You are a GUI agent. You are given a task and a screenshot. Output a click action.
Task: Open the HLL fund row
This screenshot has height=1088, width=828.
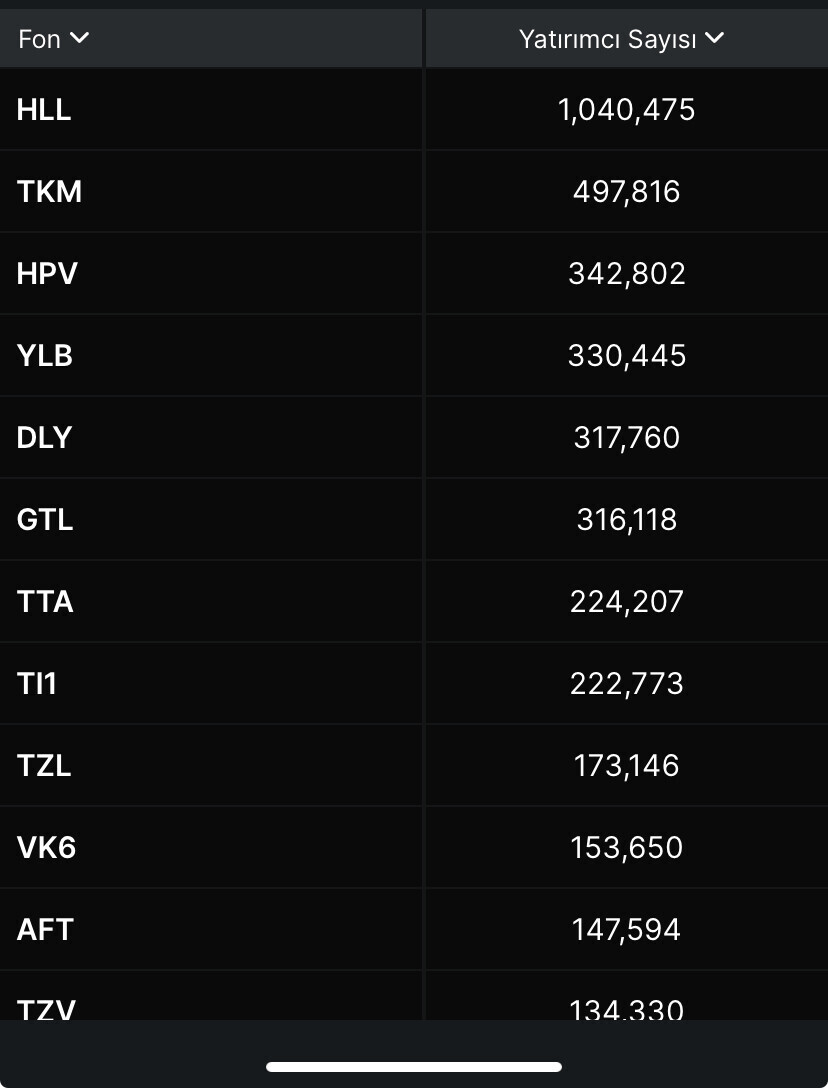coord(44,110)
